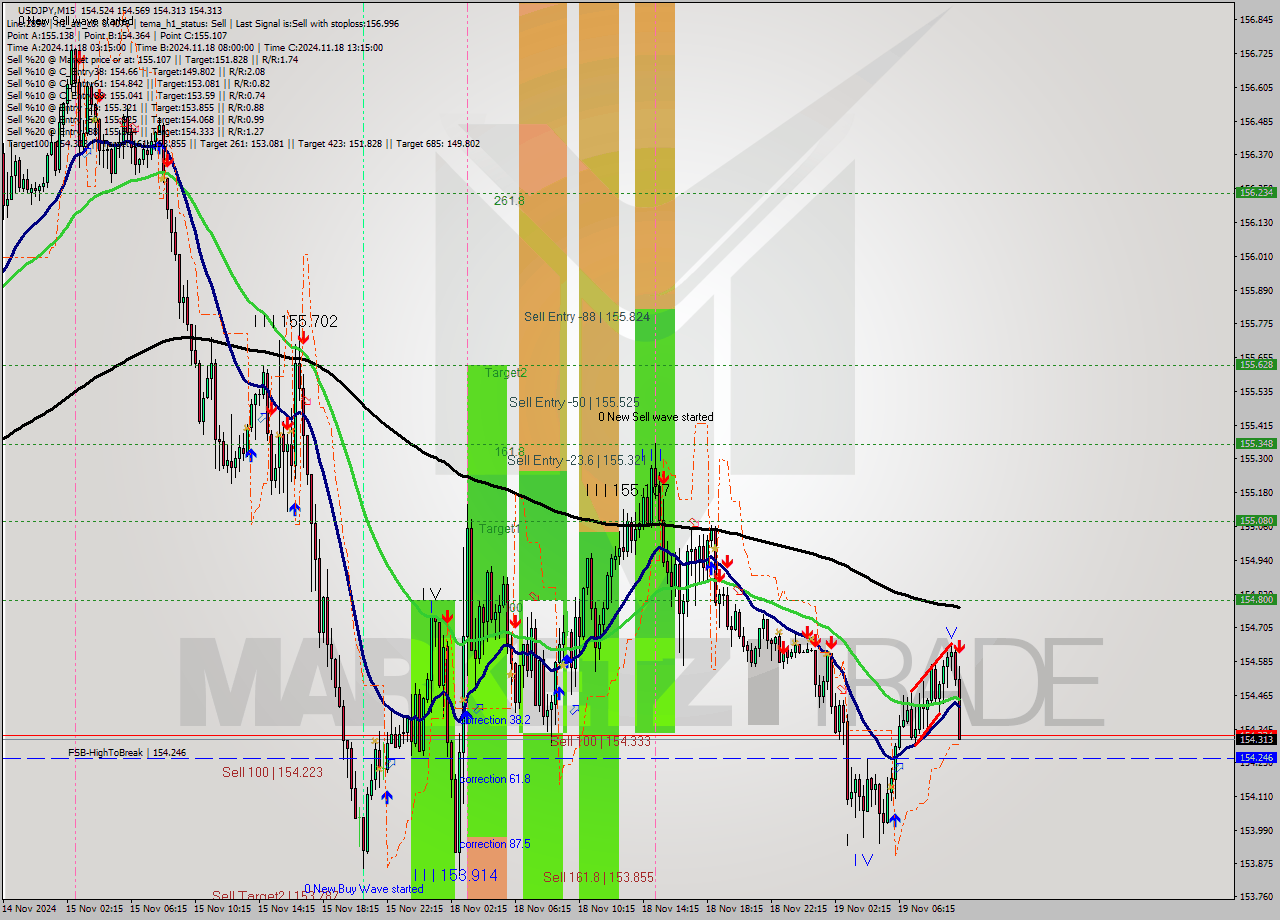Select the 'Sell Entry -23.6 | 155.32' label
The height and width of the screenshot is (920, 1280).
tap(576, 460)
